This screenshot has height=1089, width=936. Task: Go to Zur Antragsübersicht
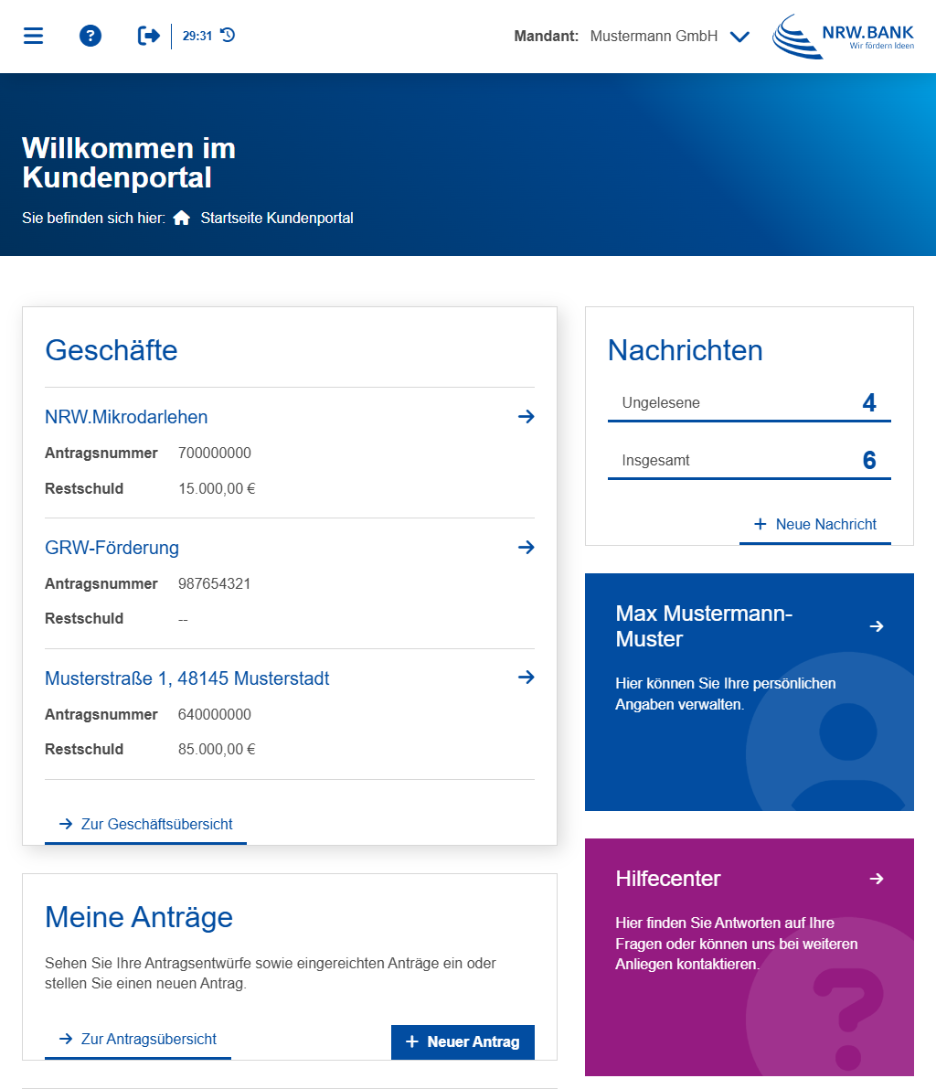click(x=138, y=1039)
